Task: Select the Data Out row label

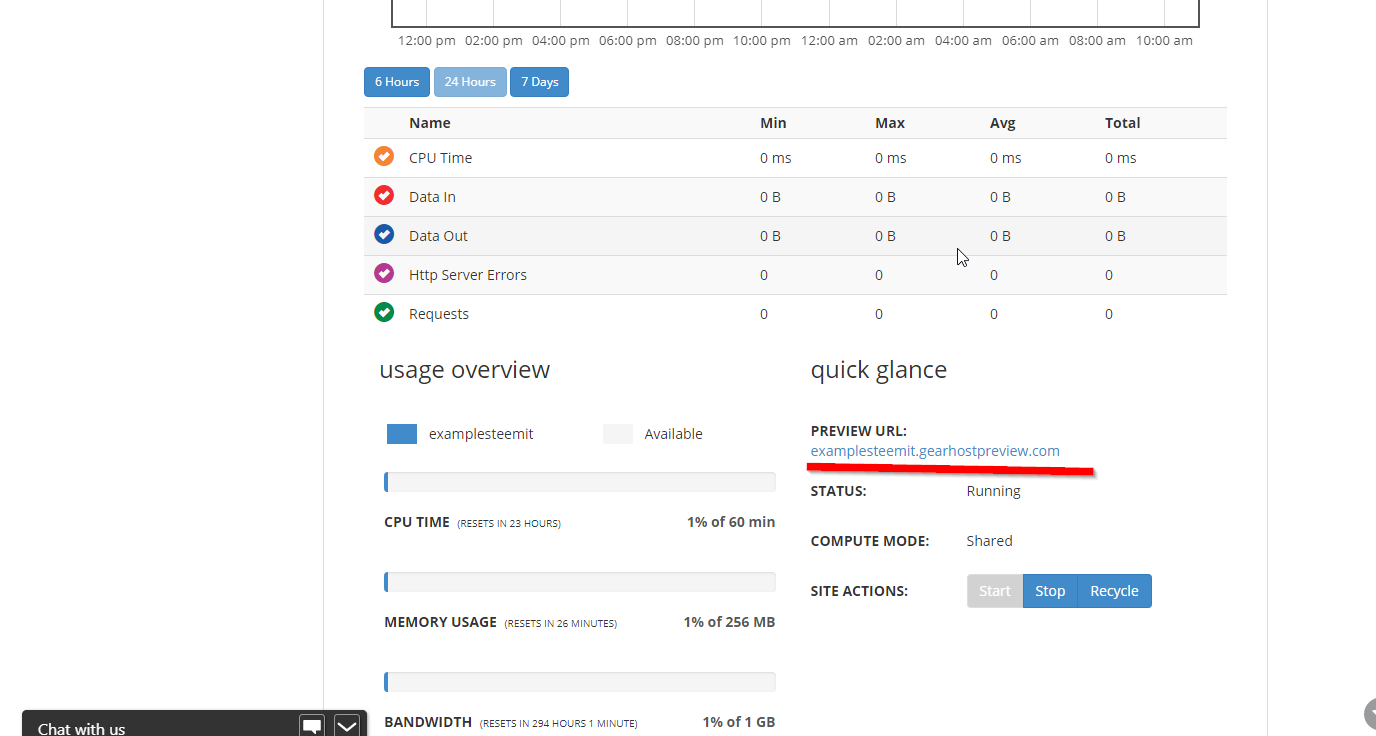Action: 438,236
